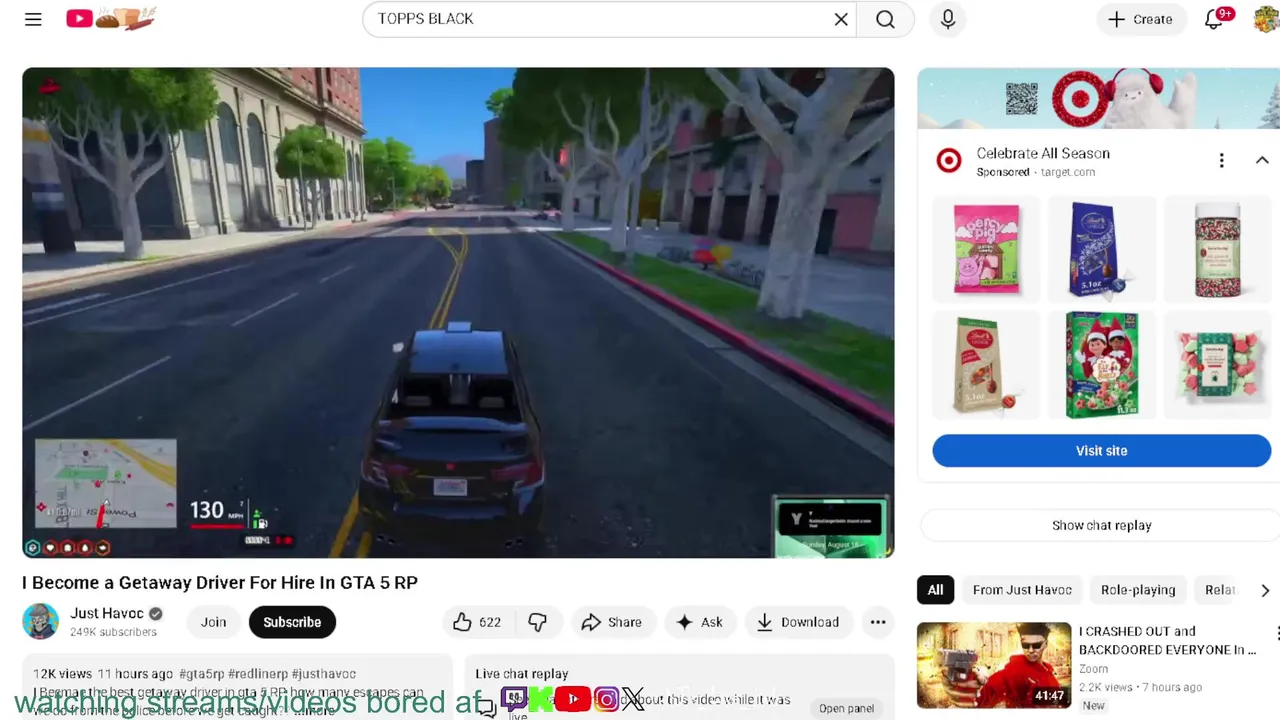1280x720 pixels.
Task: Visit site for the Target ad
Action: 1101,451
